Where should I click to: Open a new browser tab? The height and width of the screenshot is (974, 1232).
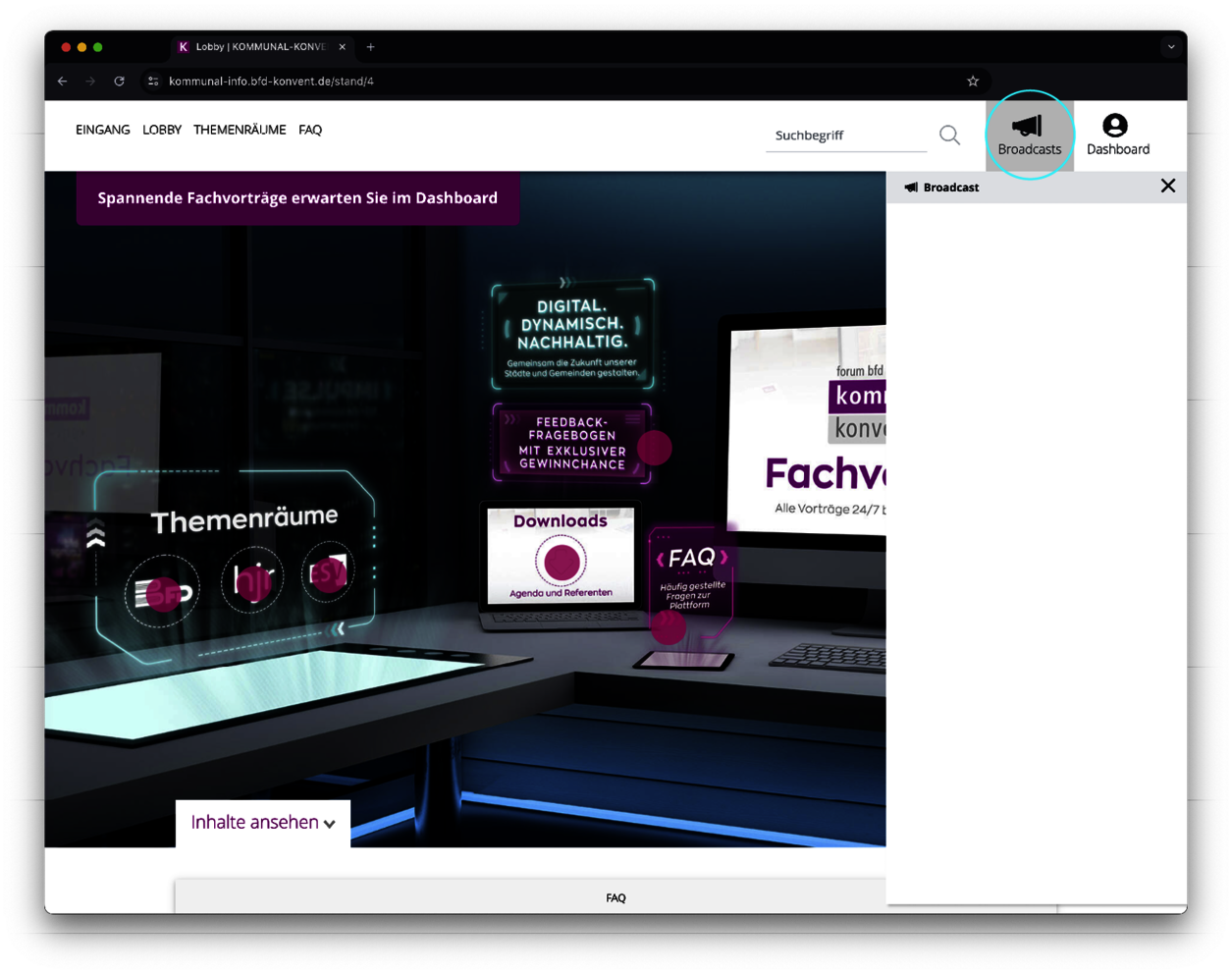pos(371,47)
